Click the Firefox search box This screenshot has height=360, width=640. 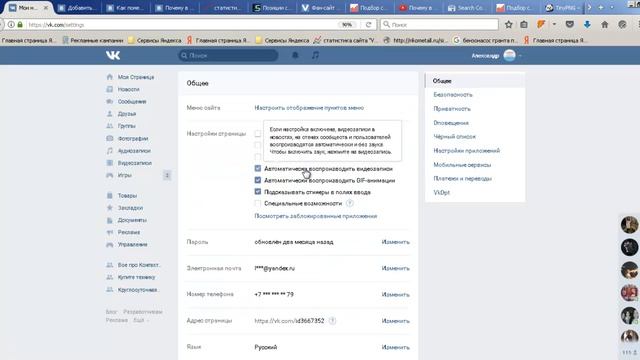(439, 24)
